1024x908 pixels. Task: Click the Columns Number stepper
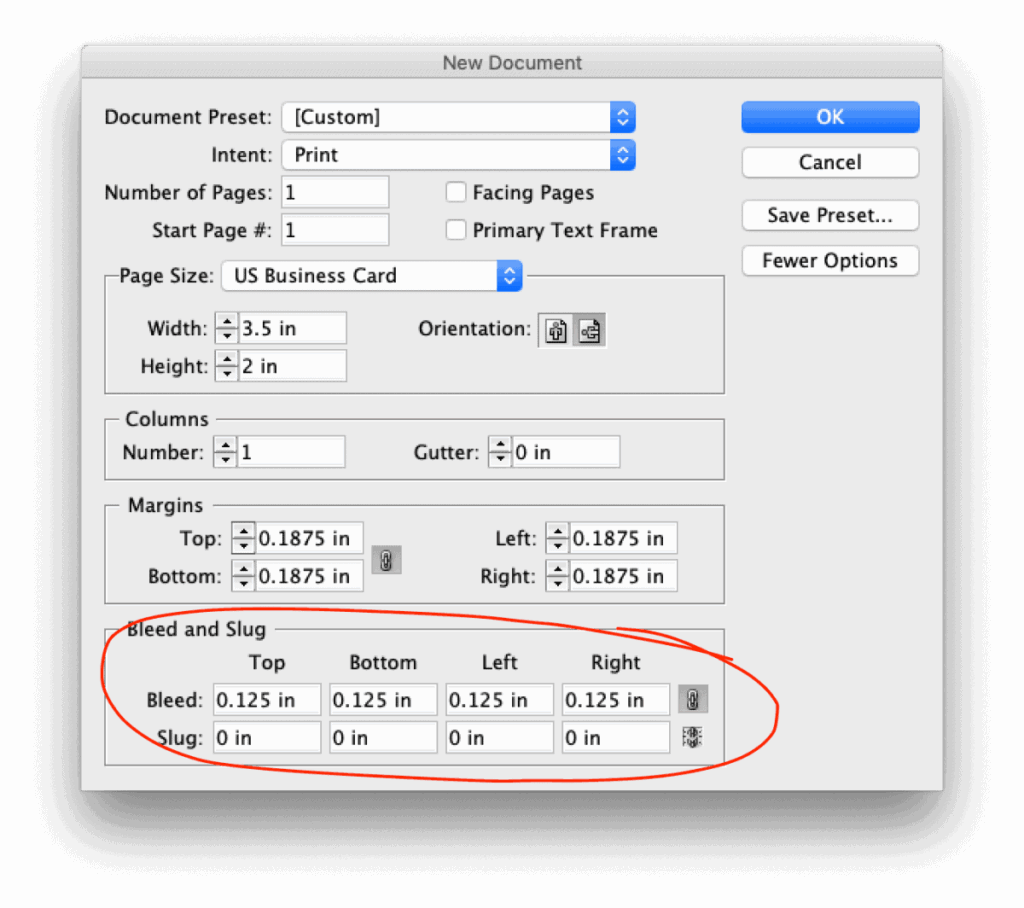[226, 453]
